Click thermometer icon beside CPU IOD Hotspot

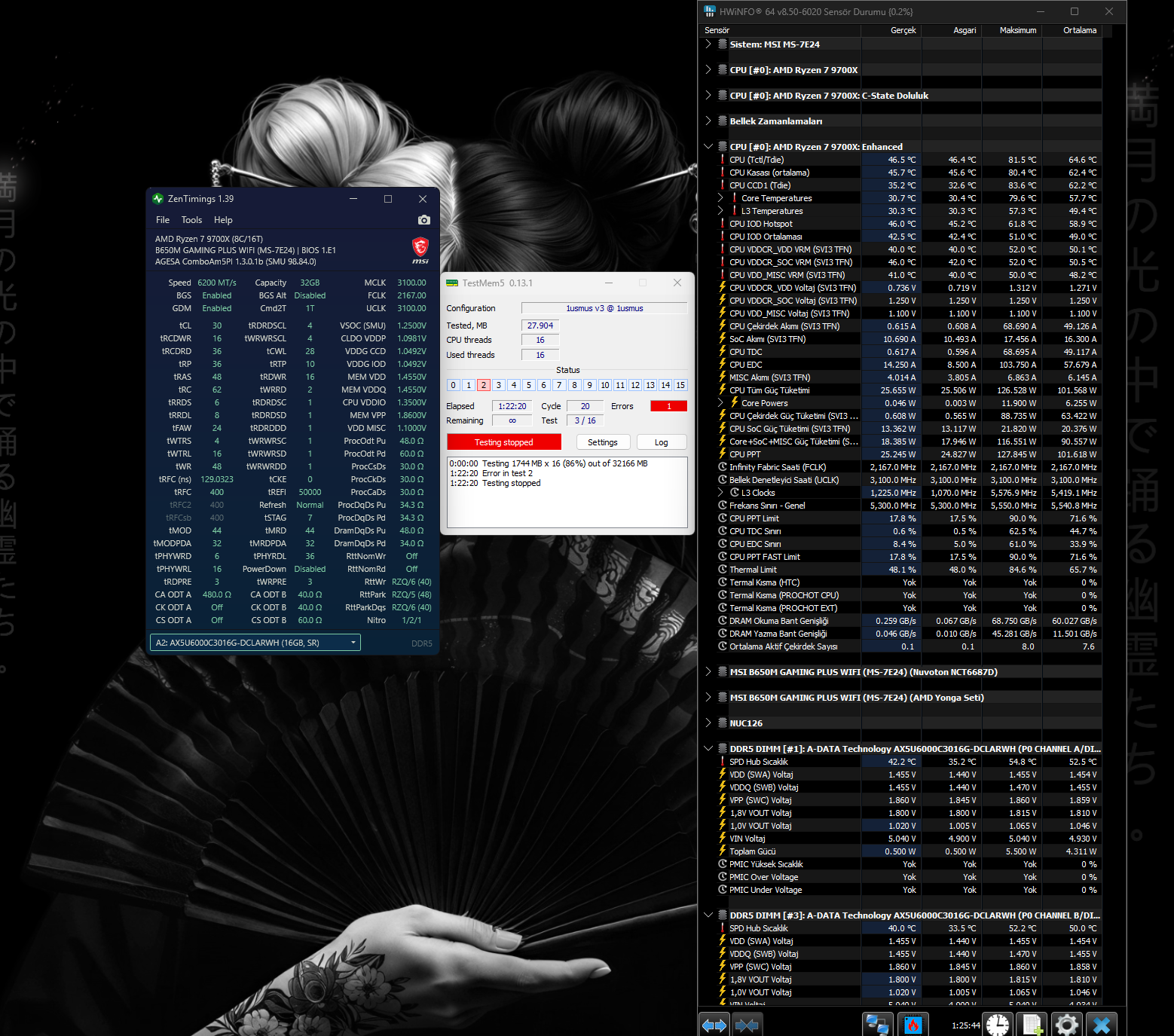[723, 224]
